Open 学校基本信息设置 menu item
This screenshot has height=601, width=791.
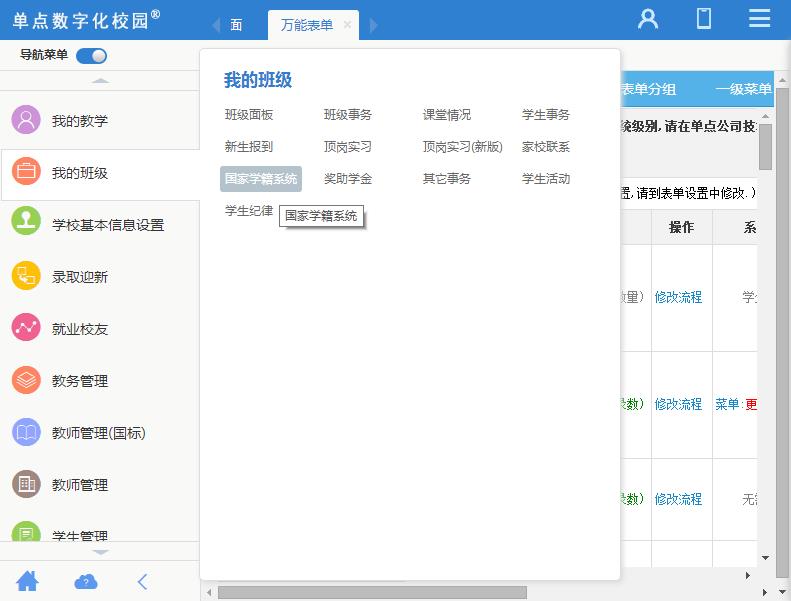coord(108,225)
